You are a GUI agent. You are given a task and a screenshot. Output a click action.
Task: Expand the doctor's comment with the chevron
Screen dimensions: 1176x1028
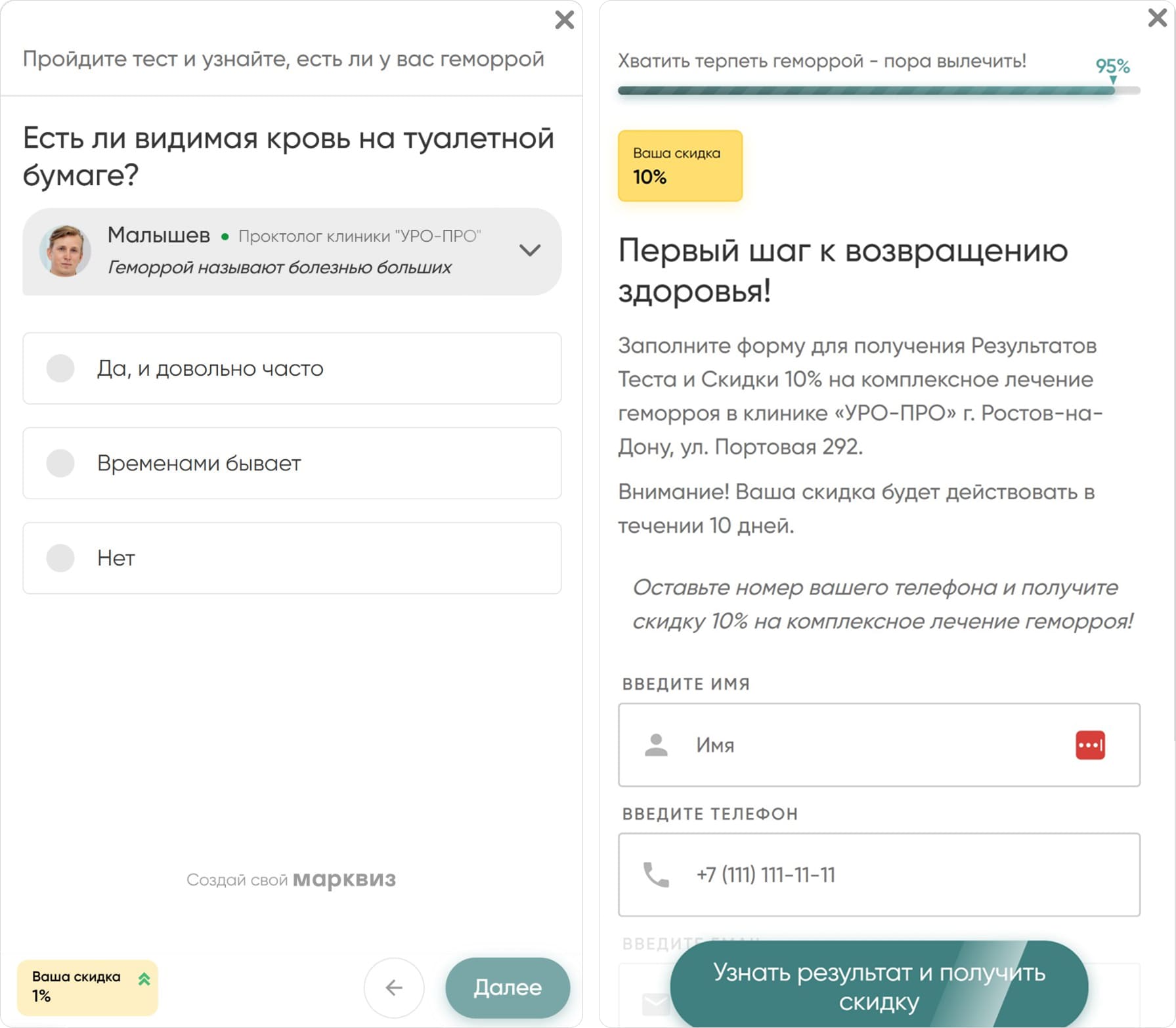[x=532, y=251]
